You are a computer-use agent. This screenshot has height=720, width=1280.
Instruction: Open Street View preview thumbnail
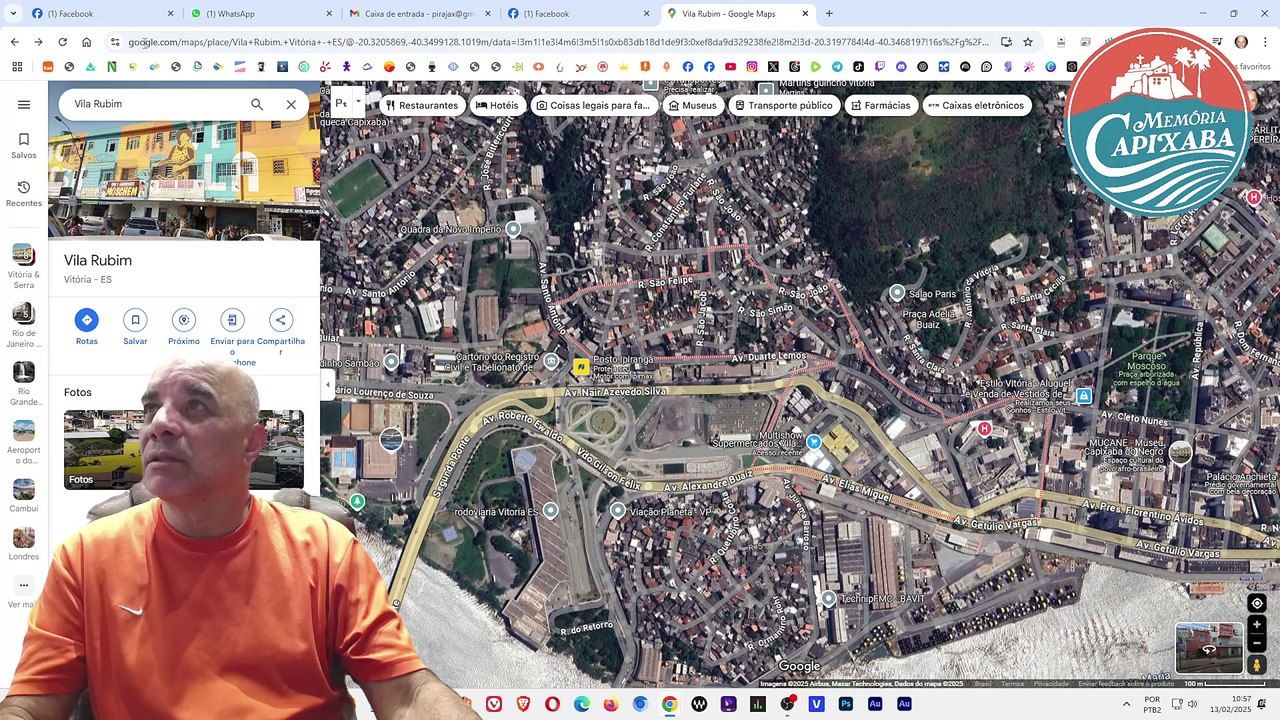[1209, 648]
